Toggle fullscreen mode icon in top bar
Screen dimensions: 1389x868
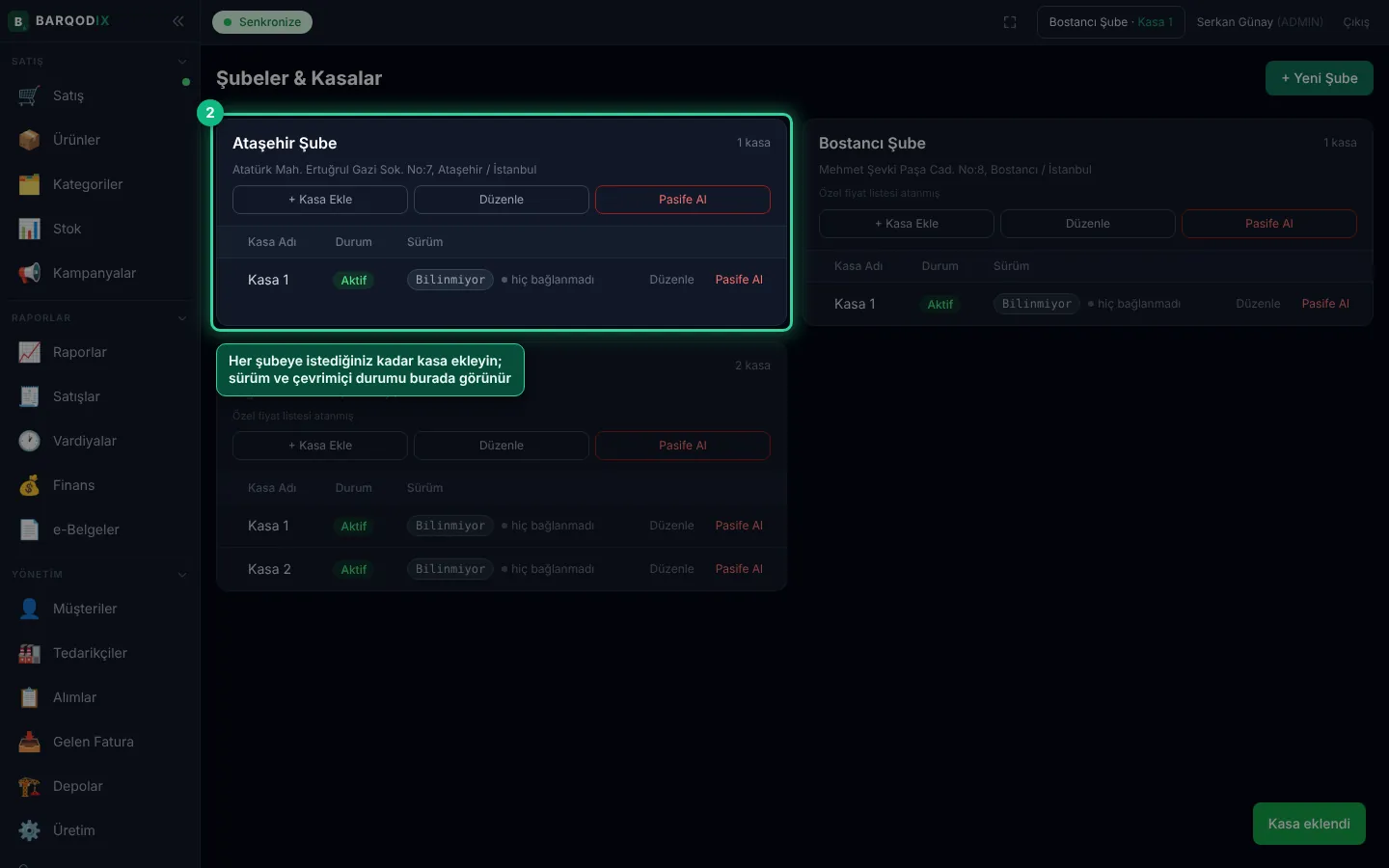click(x=1010, y=22)
